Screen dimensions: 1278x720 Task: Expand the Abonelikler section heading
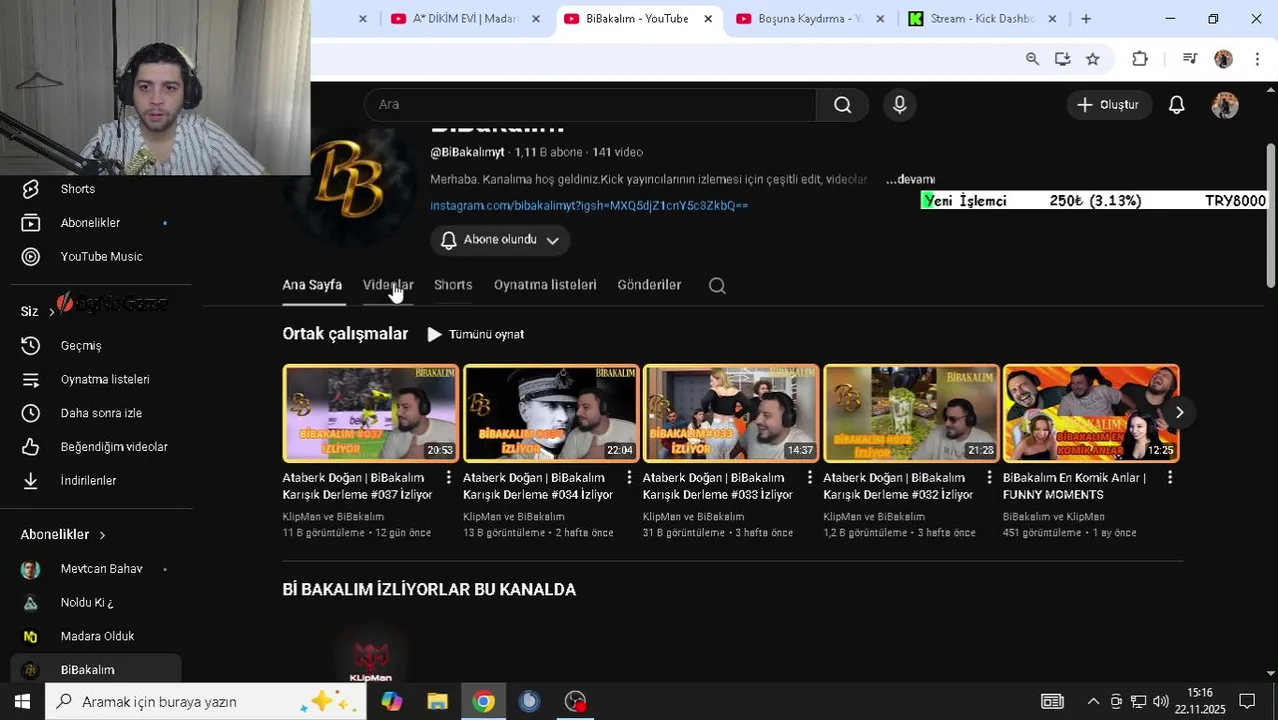click(x=63, y=535)
